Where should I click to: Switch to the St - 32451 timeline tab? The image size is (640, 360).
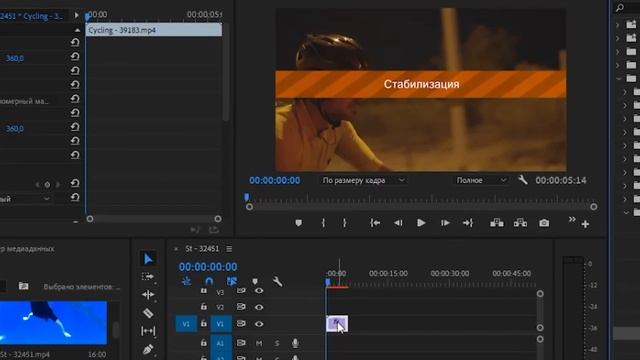click(x=202, y=249)
